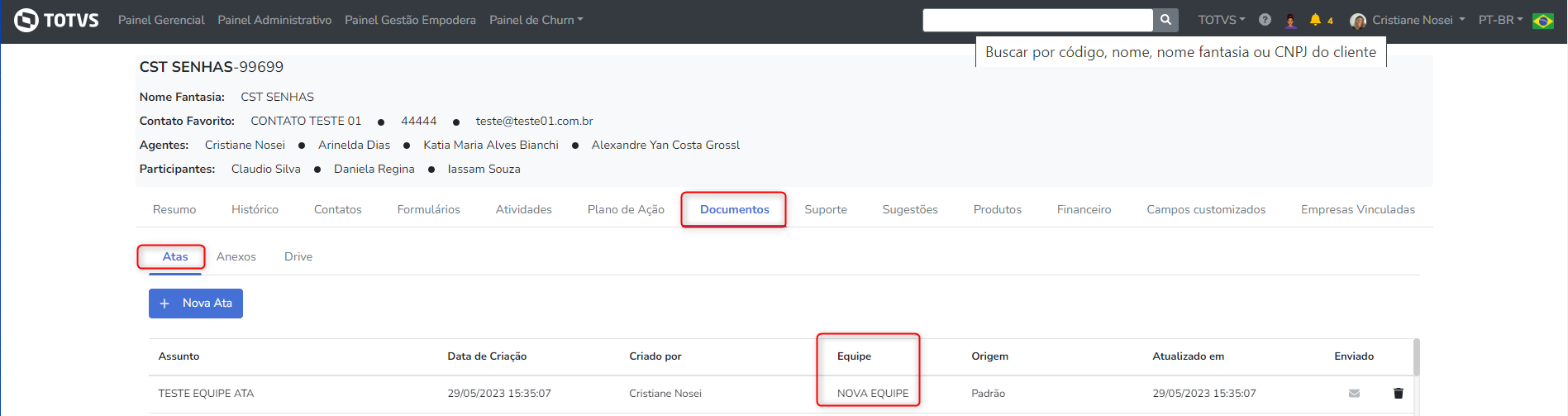
Task: Open the Painel Gerencial link
Action: click(x=161, y=20)
